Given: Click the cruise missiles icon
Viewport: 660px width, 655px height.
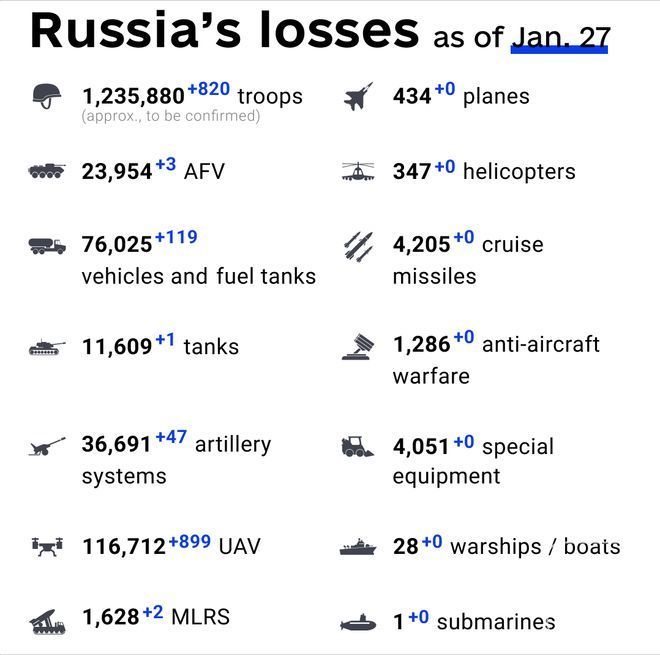Looking at the screenshot, I should click(x=358, y=246).
